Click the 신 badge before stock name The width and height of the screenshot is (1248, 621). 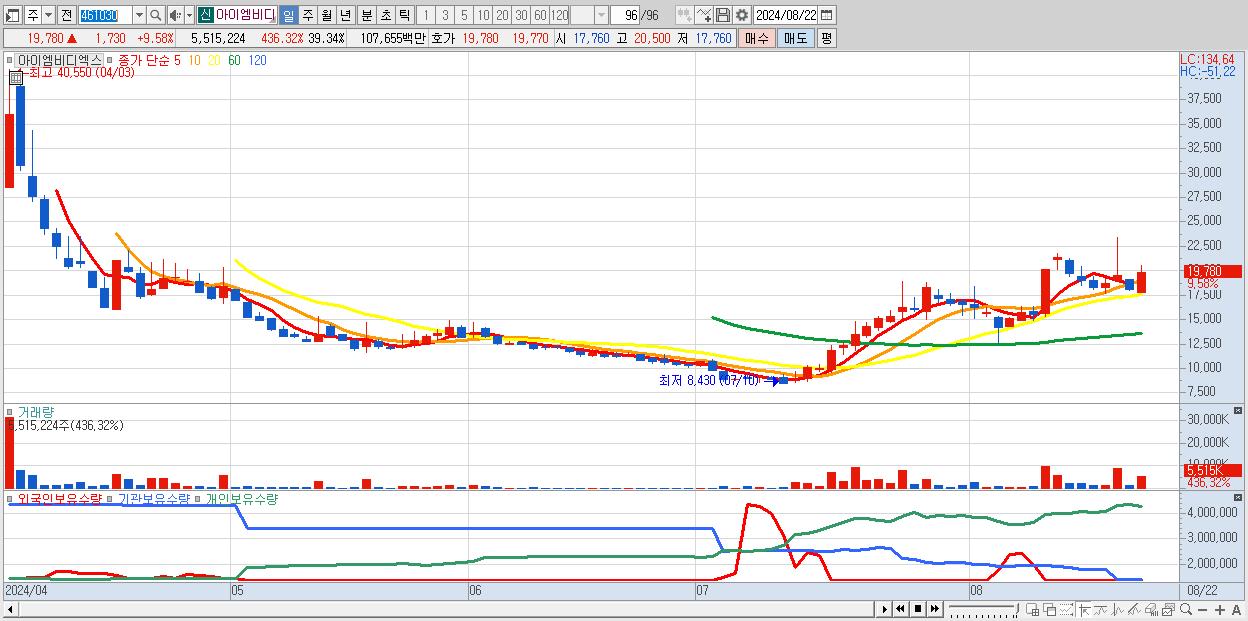pos(204,15)
